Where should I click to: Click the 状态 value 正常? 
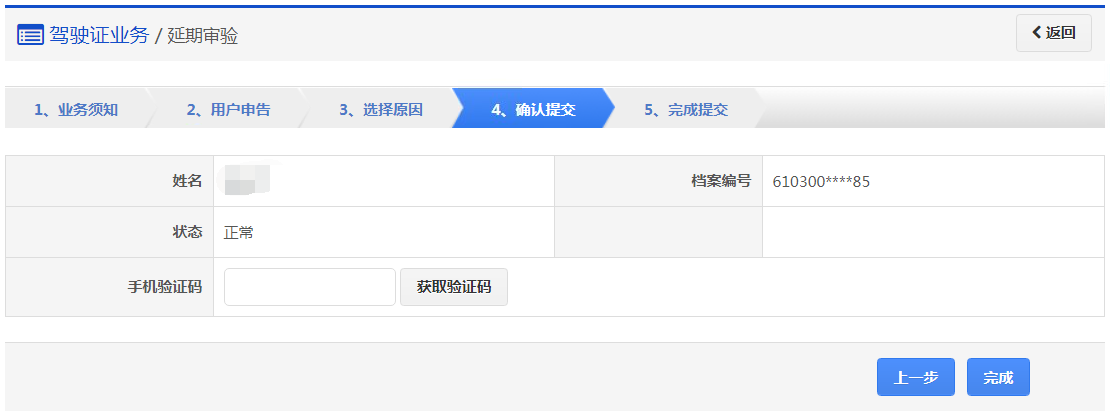click(239, 232)
